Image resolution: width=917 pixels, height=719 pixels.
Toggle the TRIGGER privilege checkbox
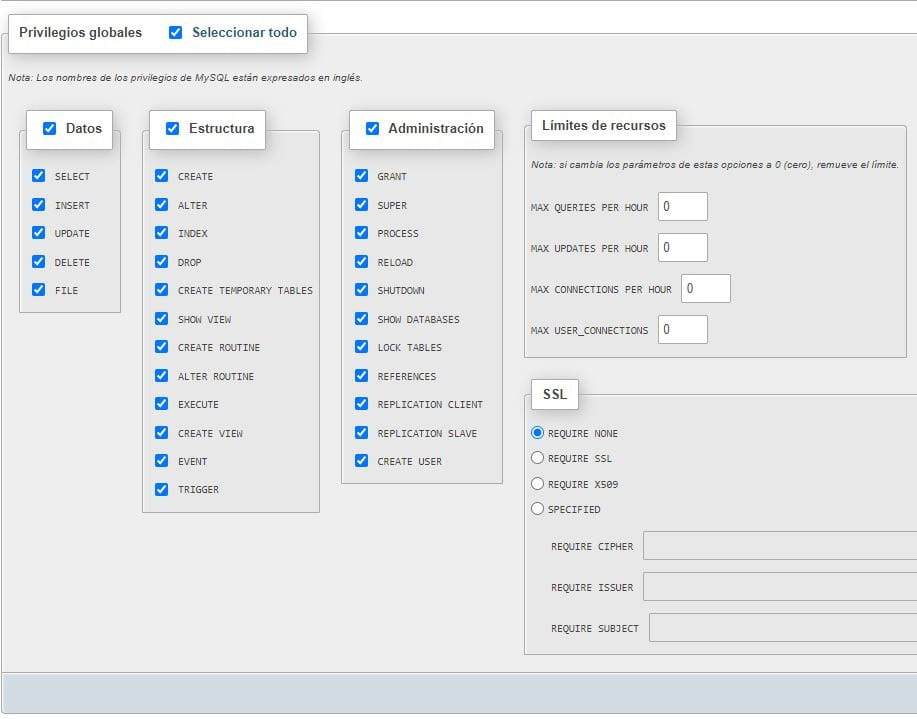click(161, 489)
